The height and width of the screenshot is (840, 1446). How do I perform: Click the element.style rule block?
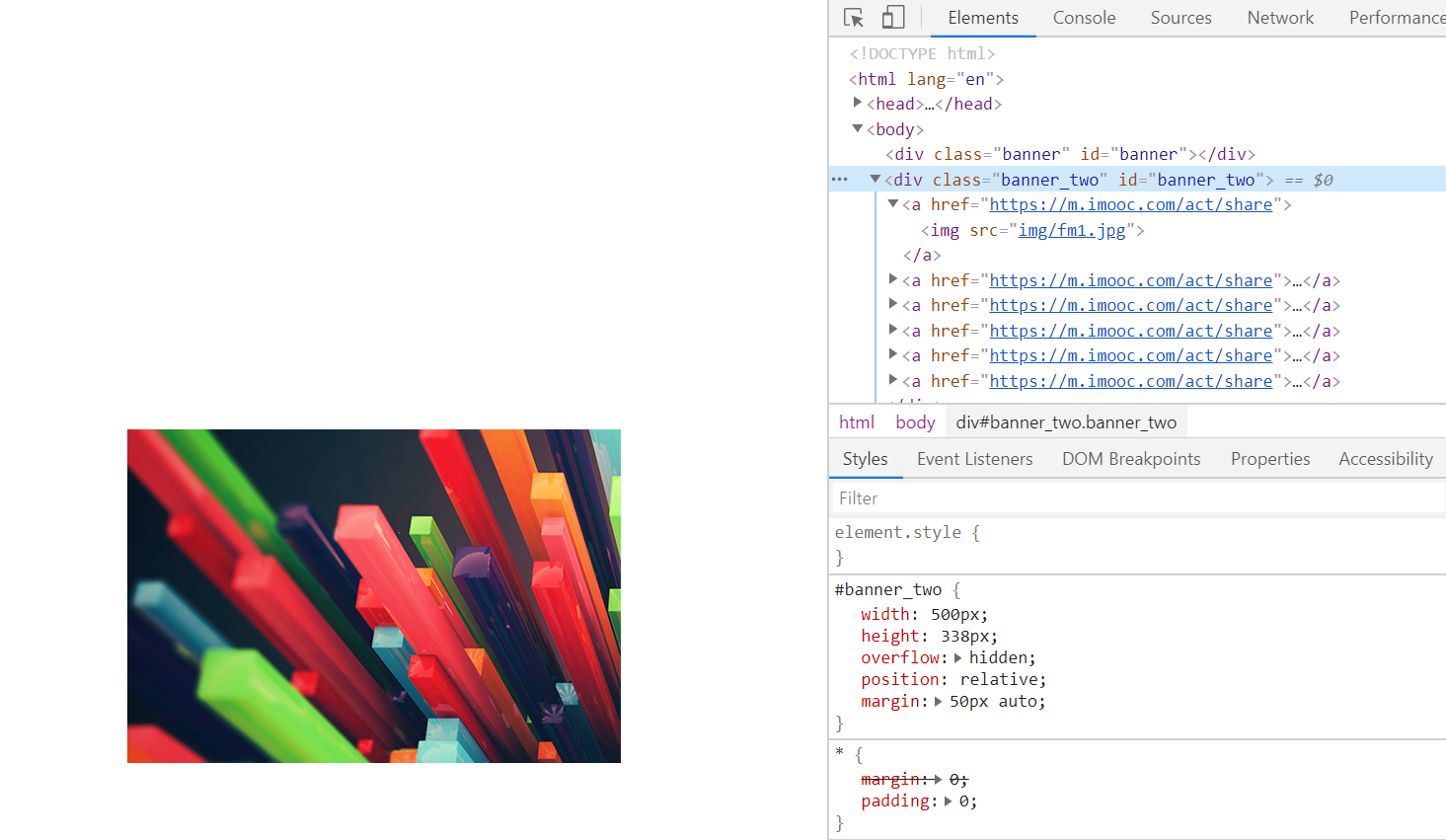(1137, 545)
